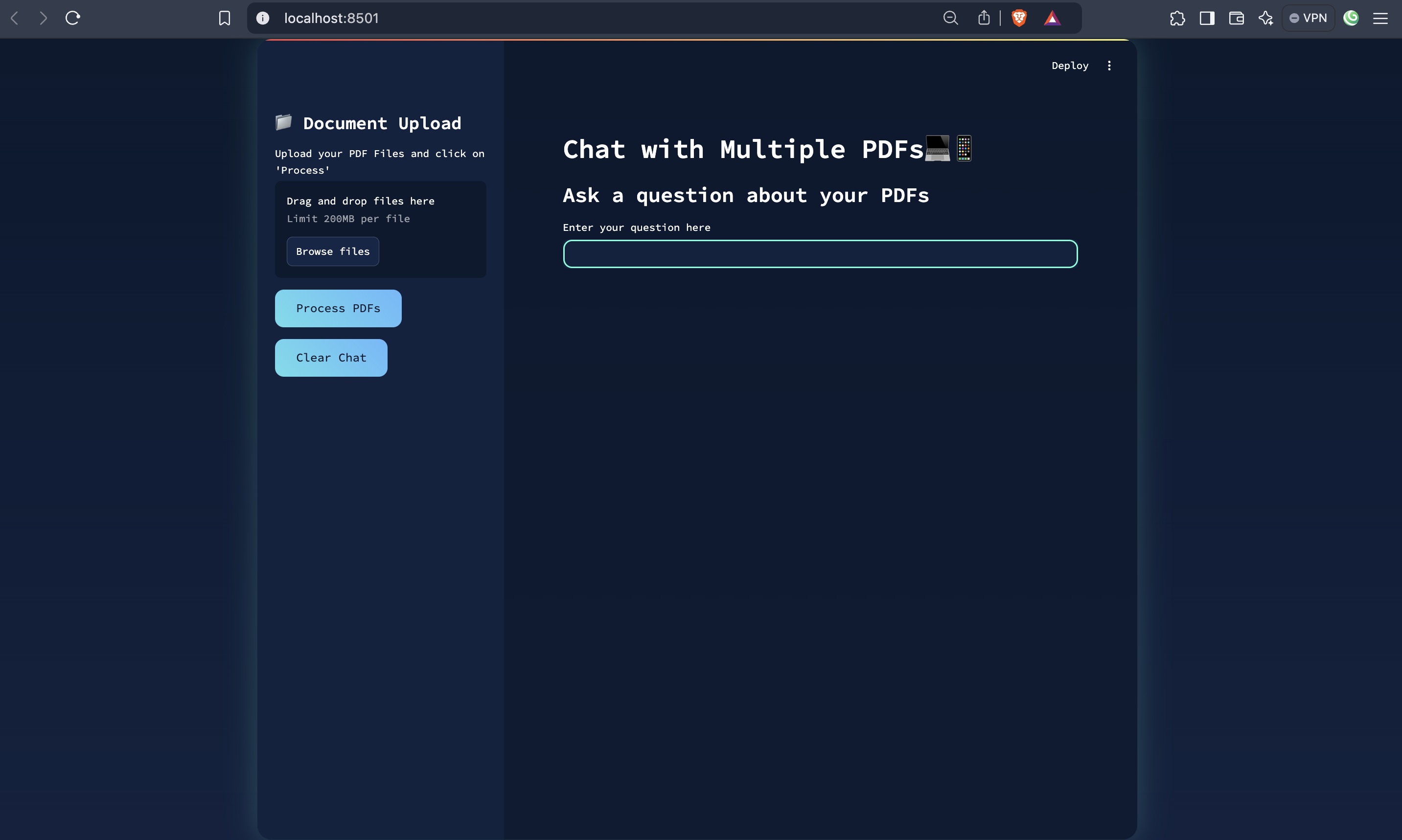Click the Leo AI sparkle icon
The height and width of the screenshot is (840, 1402).
coord(1265,18)
